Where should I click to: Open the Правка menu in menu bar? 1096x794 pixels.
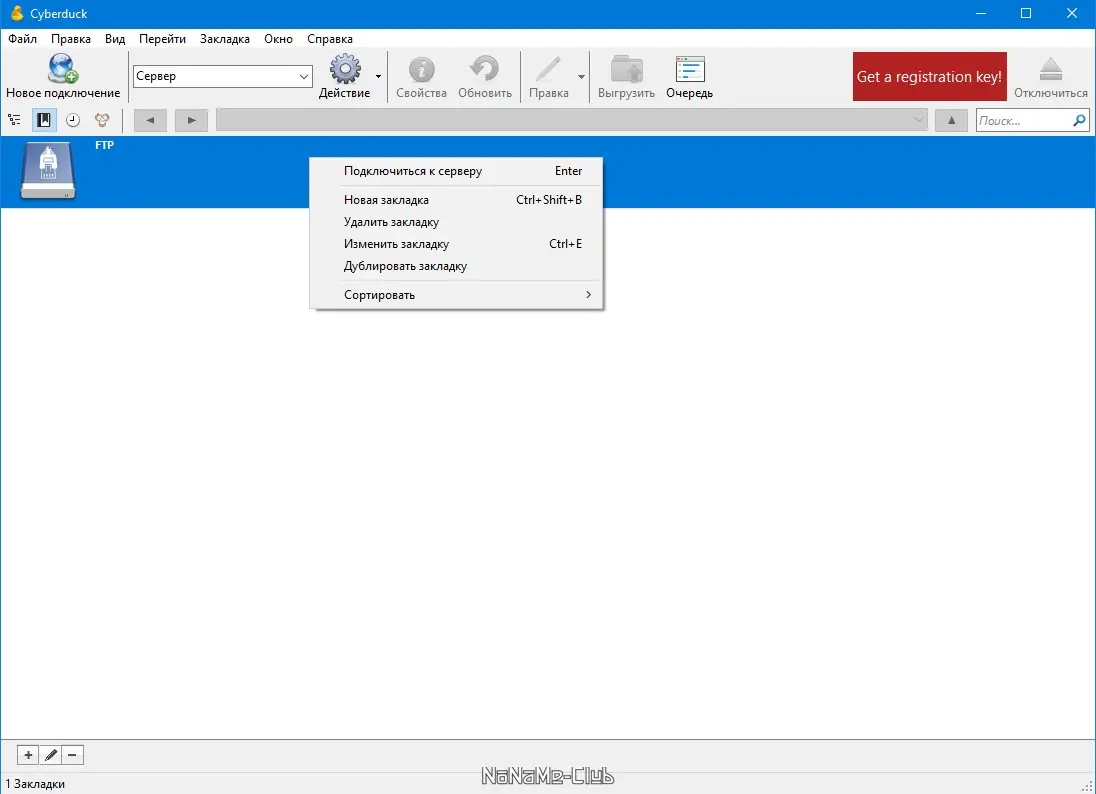coord(71,39)
